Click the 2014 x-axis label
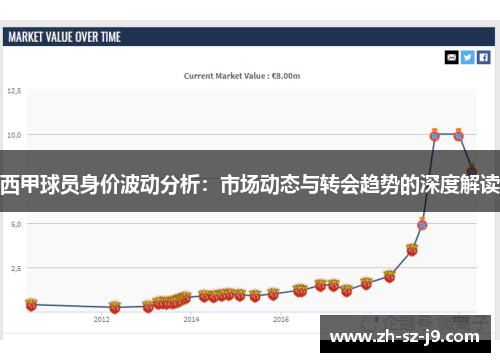The image size is (500, 362). pos(191,319)
